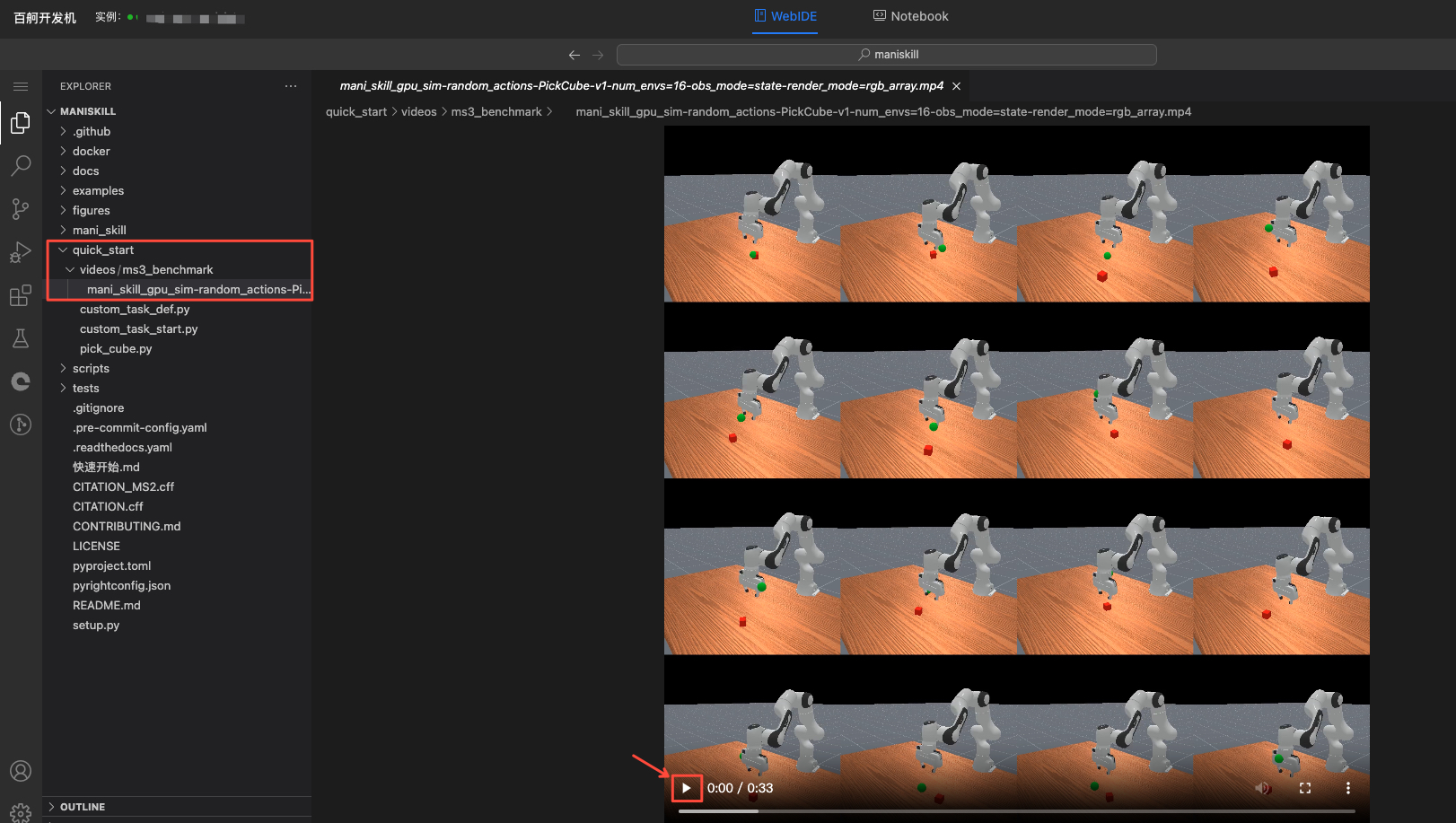Expand the mani_skill folder

pos(99,230)
